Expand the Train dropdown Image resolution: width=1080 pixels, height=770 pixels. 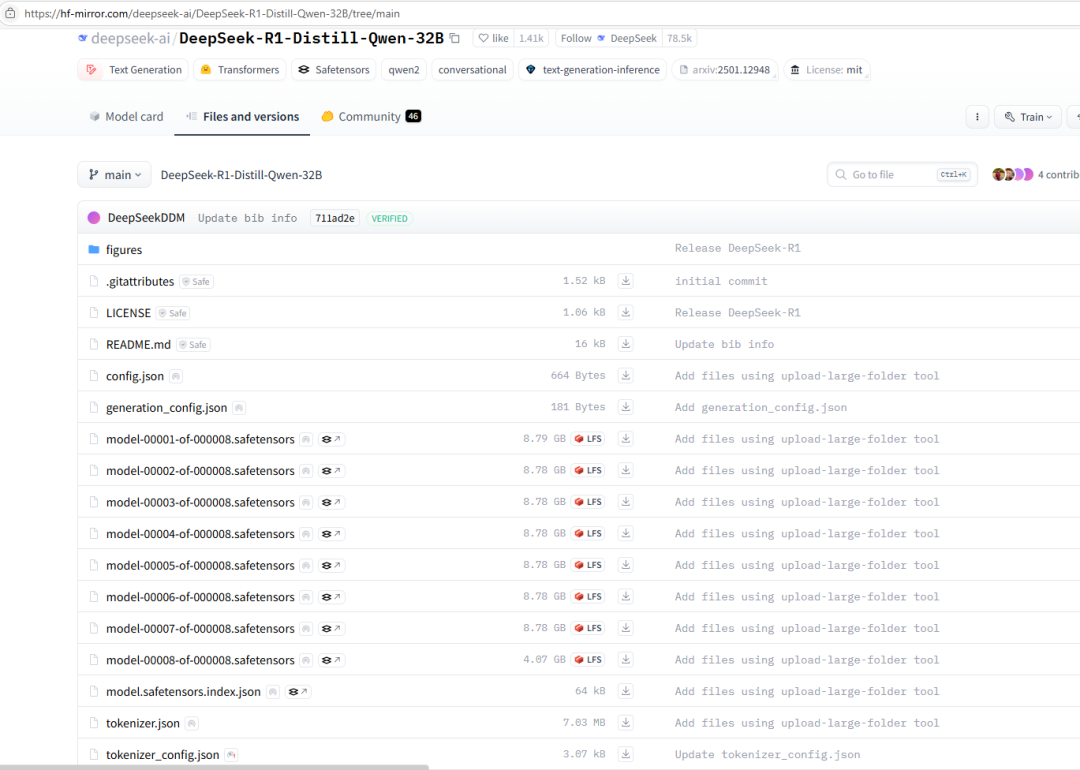(x=1028, y=117)
